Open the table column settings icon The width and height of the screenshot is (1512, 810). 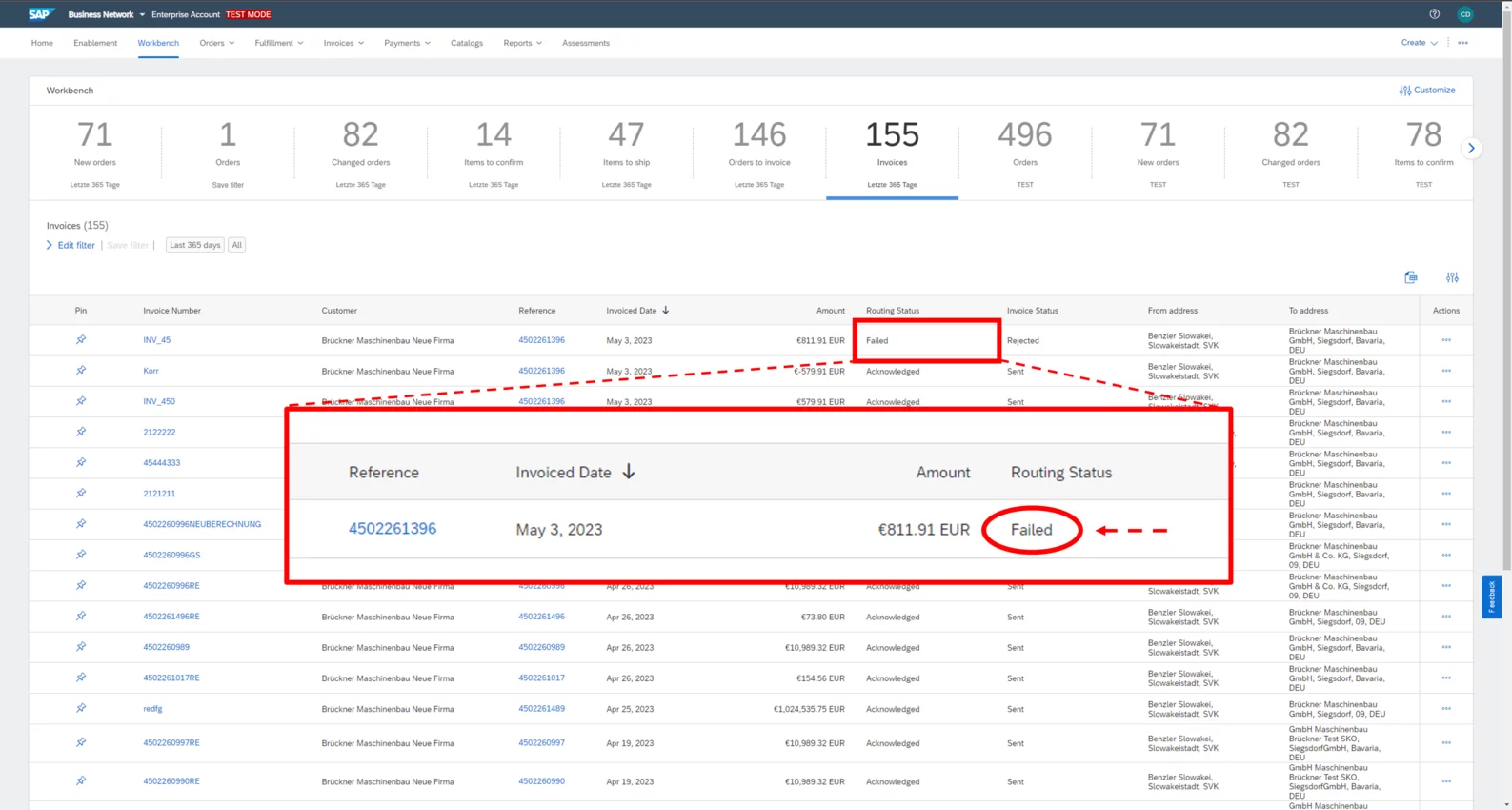coord(1452,277)
